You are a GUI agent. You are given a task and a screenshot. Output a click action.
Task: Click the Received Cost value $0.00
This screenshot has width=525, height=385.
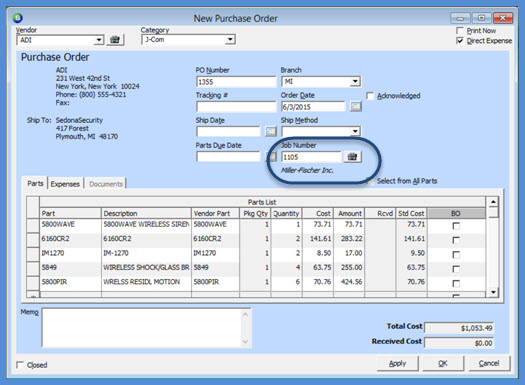pyautogui.click(x=459, y=343)
